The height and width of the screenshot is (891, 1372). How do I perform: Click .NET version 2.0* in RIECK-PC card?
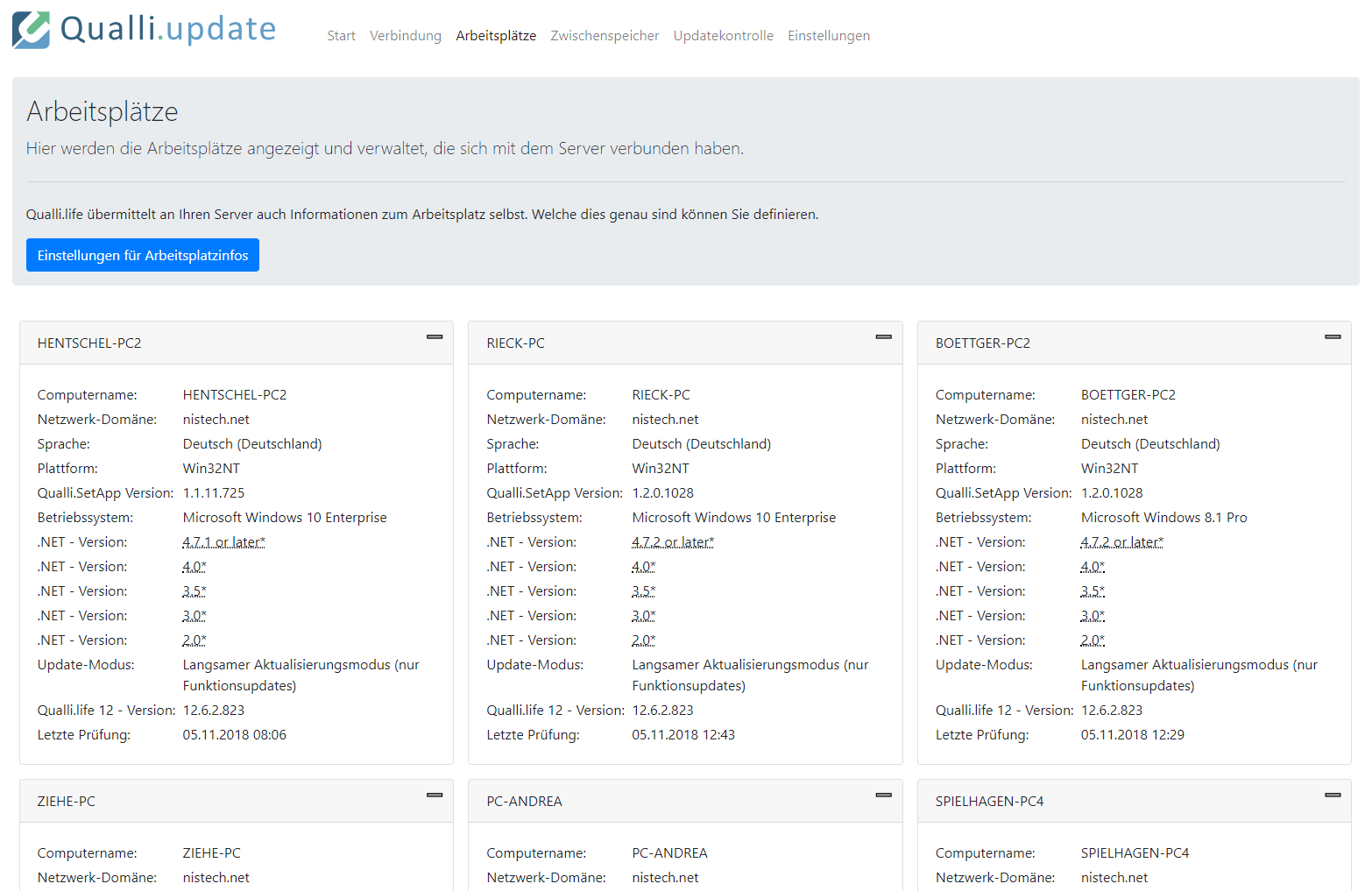[x=644, y=640]
